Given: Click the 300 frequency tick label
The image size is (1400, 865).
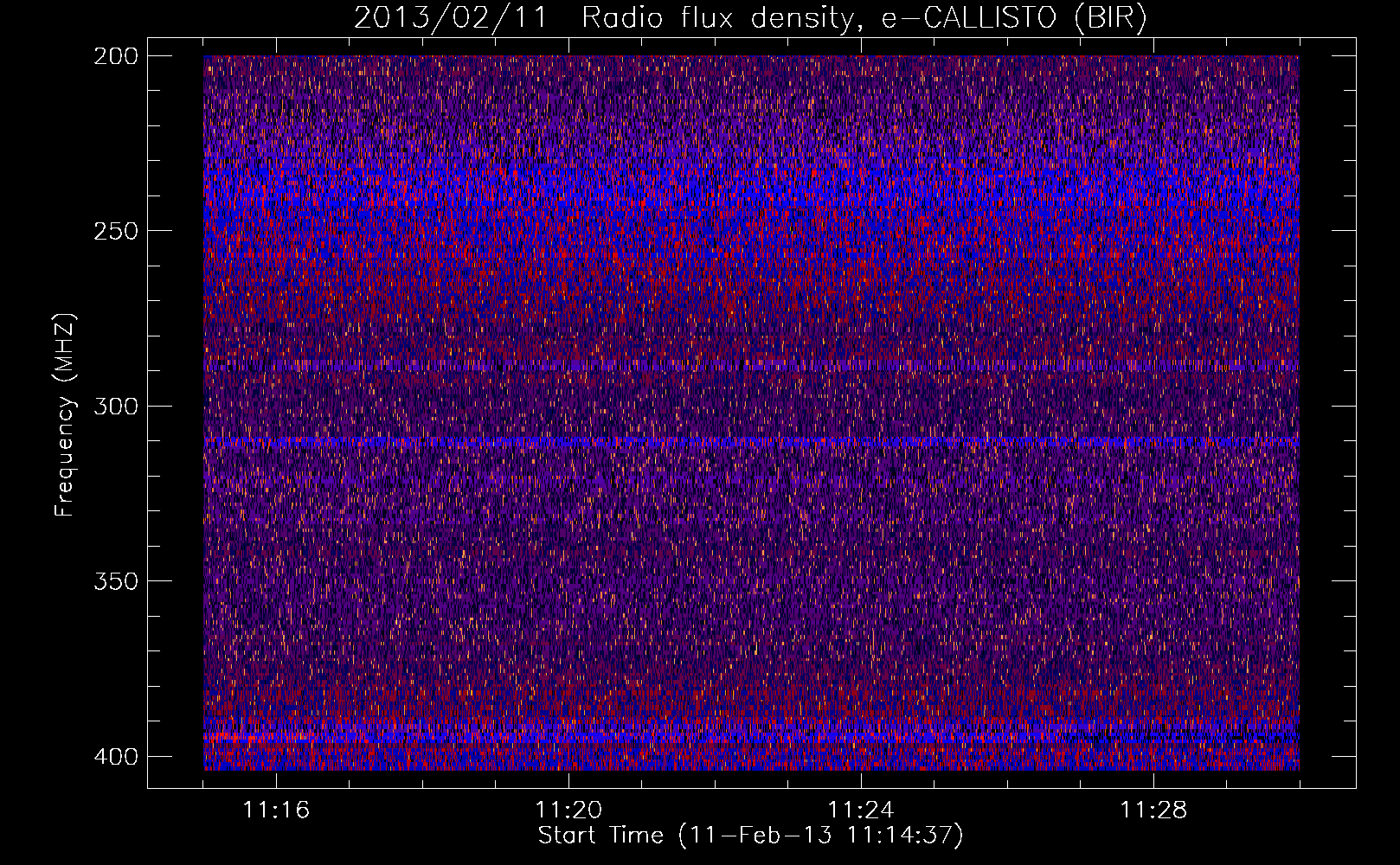Looking at the screenshot, I should click(115, 406).
